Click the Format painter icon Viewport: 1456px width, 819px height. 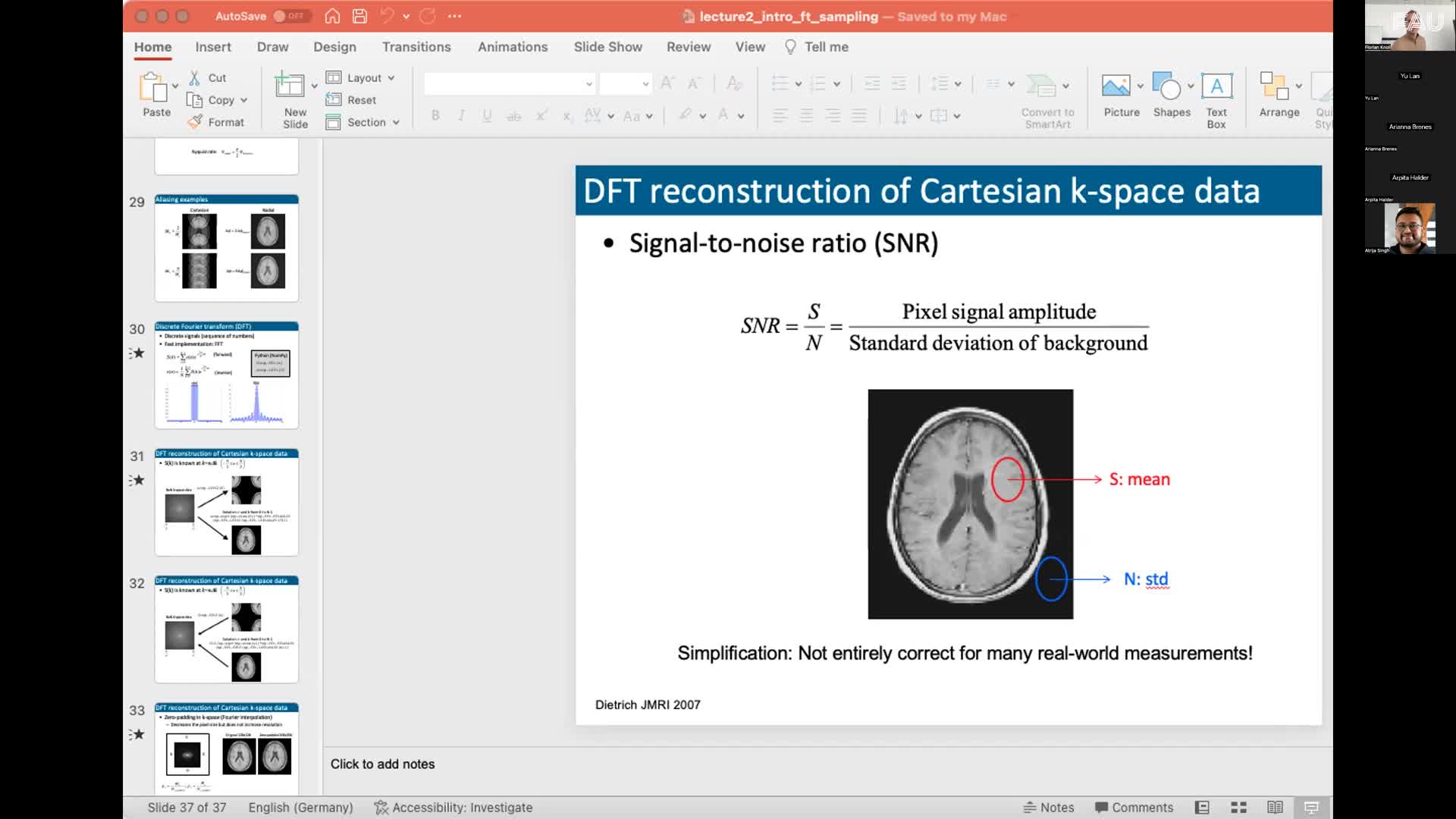(x=196, y=122)
